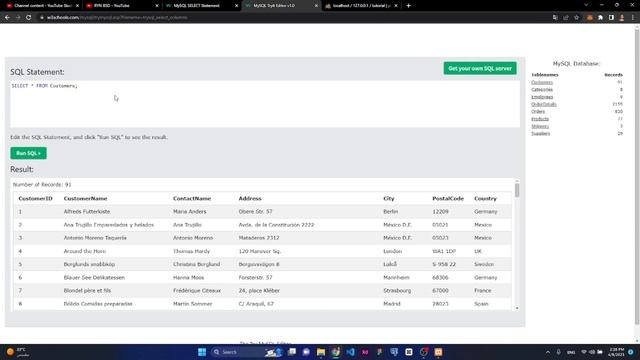Viewport: 640px width, 360px height.
Task: Open the Employees table link
Action: tap(542, 97)
